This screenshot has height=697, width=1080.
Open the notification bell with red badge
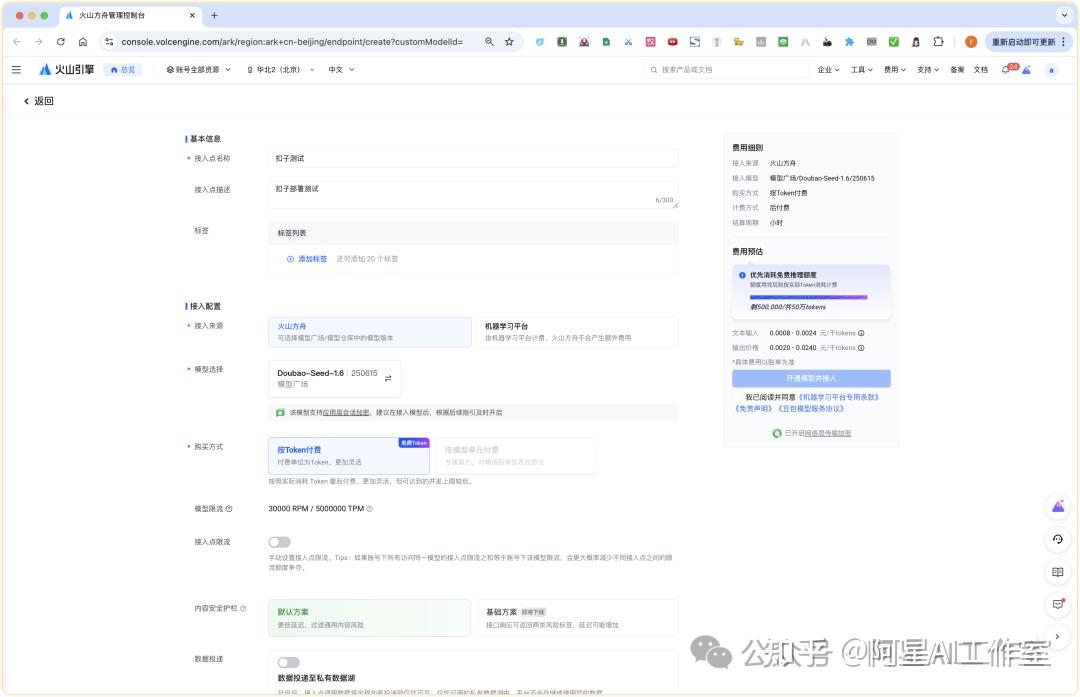coord(1007,70)
